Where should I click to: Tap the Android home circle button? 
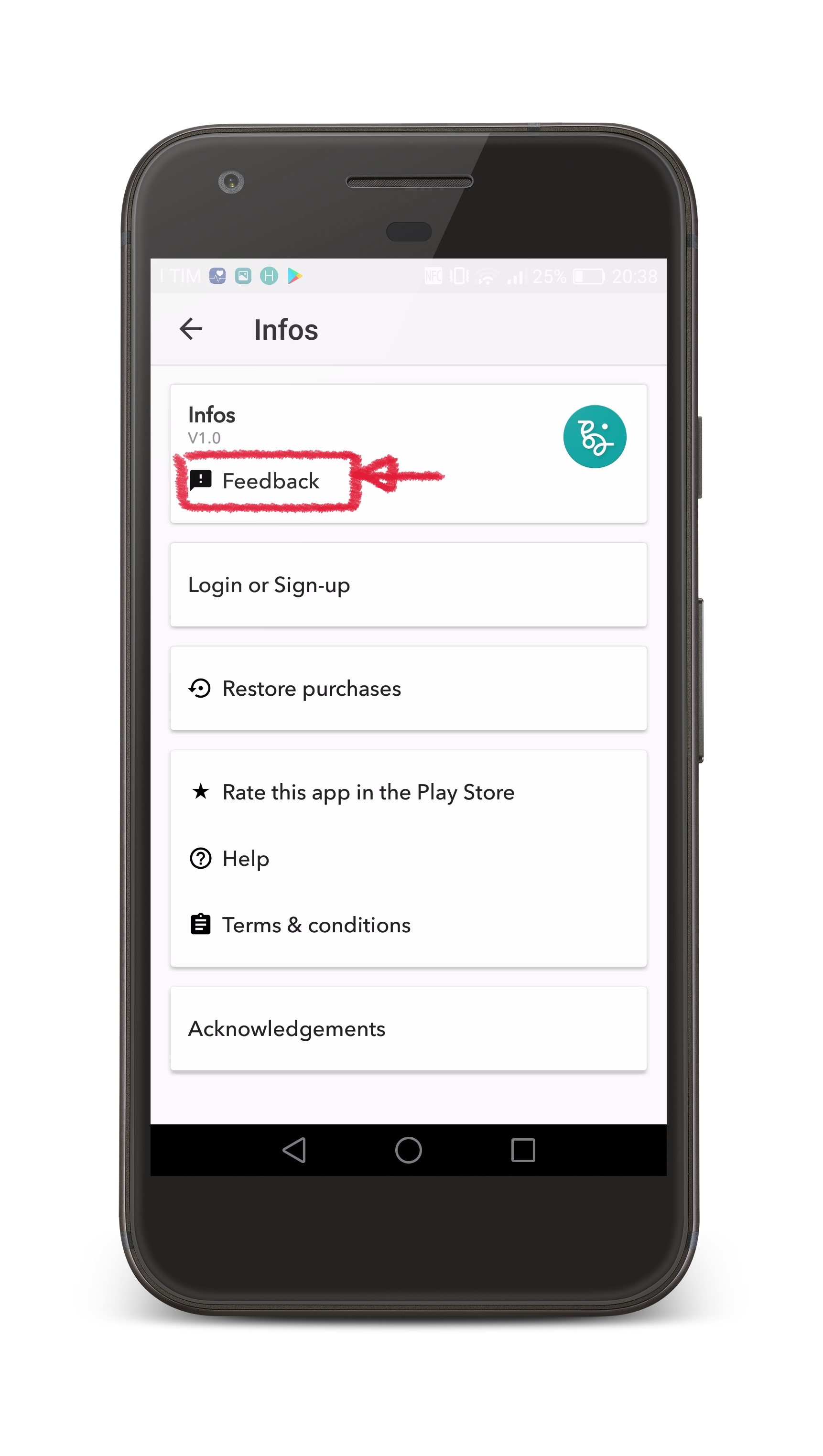coord(408,1150)
